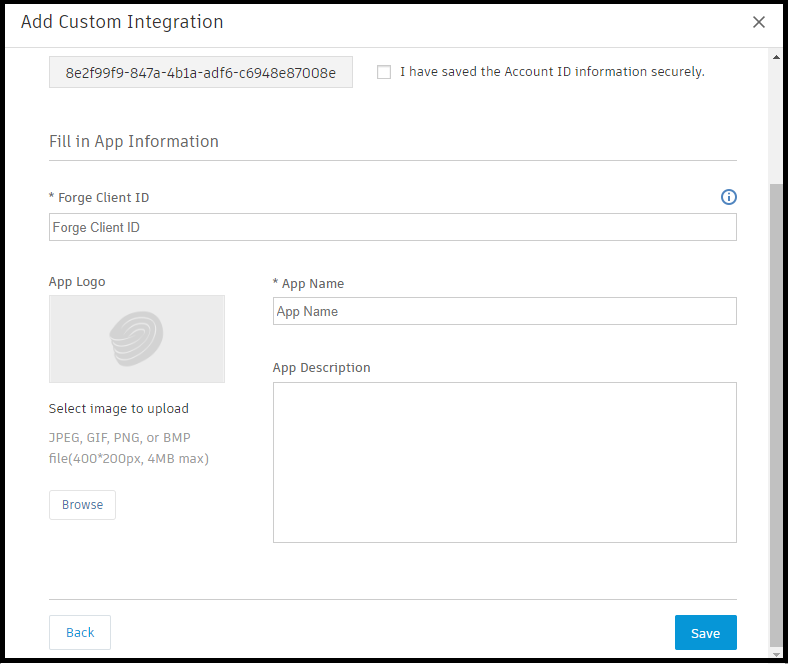Click into the App Name text box
788x664 pixels.
[504, 312]
